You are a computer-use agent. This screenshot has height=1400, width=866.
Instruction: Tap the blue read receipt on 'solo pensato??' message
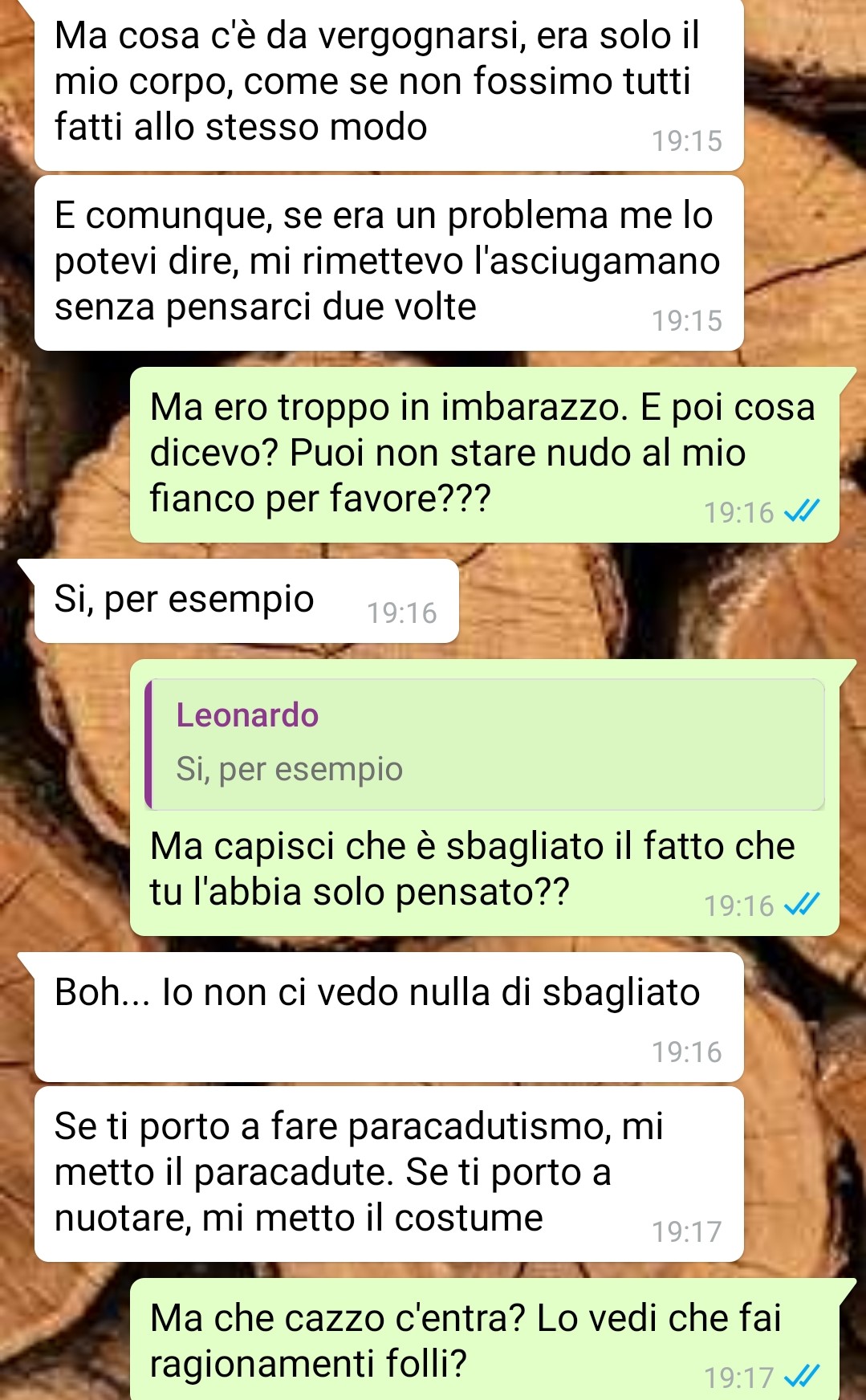click(802, 905)
